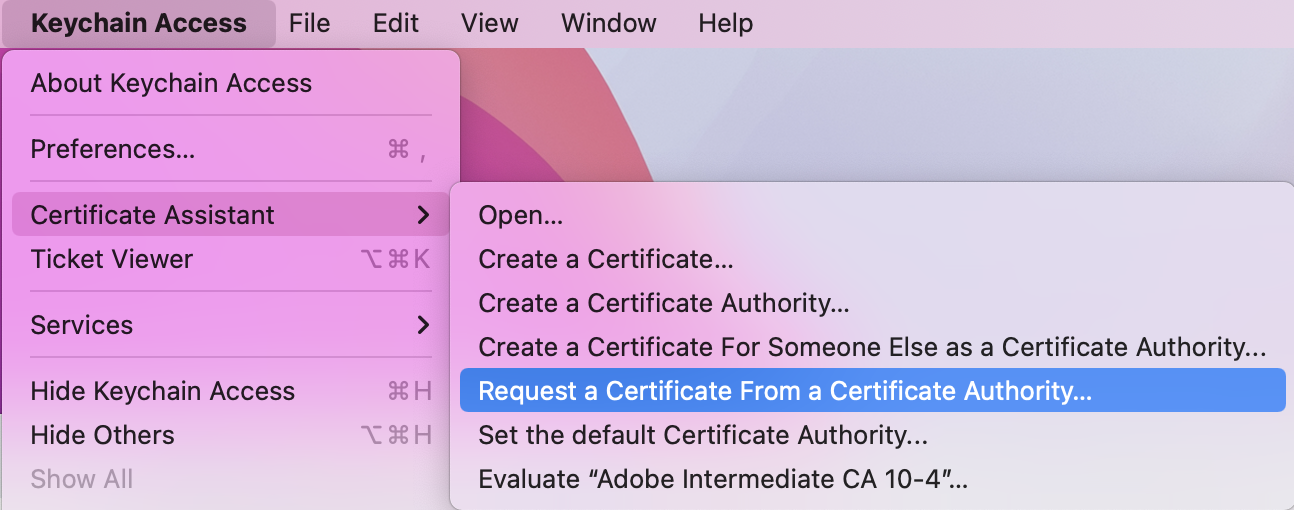Viewport: 1294px width, 510px height.
Task: Select Create a Certificate…
Action: click(x=872, y=259)
